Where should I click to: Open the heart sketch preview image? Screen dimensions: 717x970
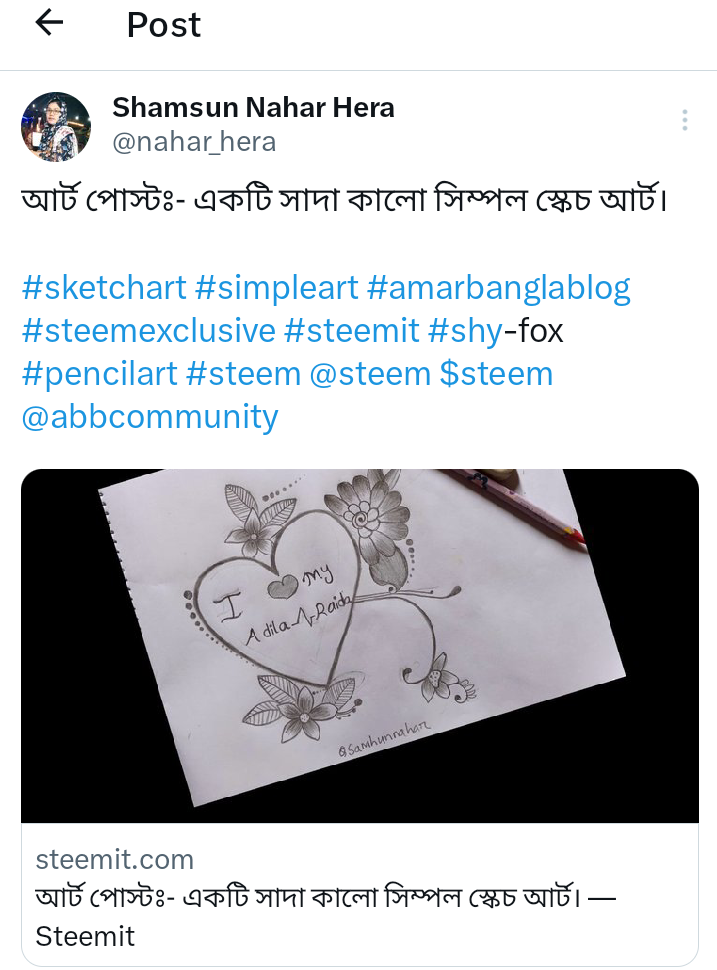(x=360, y=645)
